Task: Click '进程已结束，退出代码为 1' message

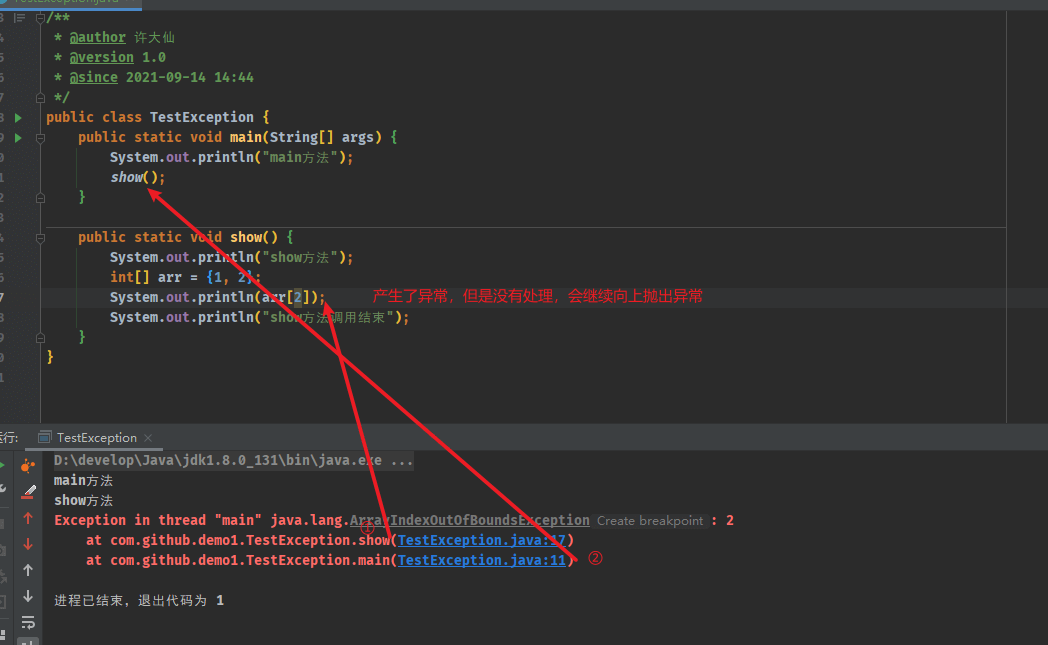Action: tap(139, 600)
